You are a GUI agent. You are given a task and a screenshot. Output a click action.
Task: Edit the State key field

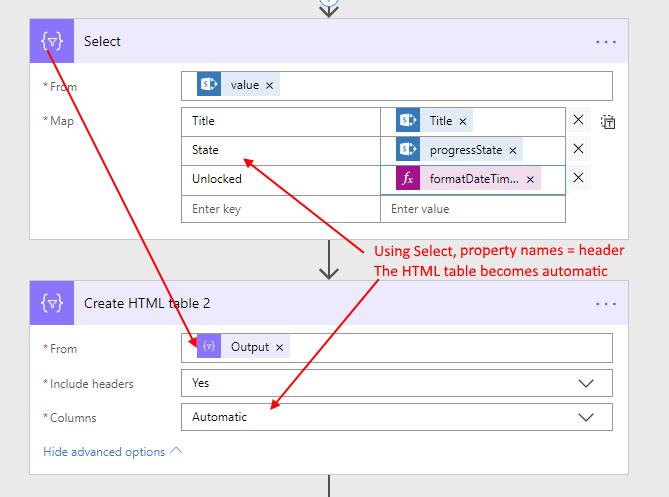point(280,150)
